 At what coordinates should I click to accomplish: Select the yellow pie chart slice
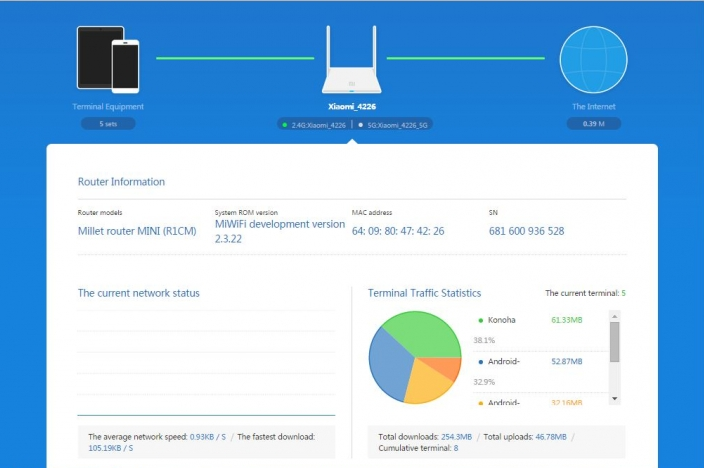point(424,382)
